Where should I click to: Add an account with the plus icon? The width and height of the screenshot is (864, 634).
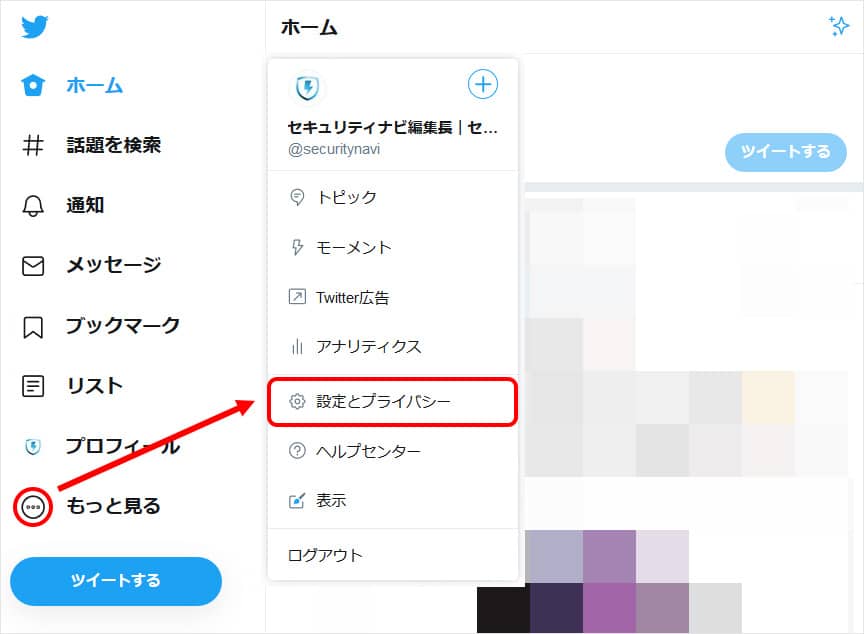(x=483, y=84)
